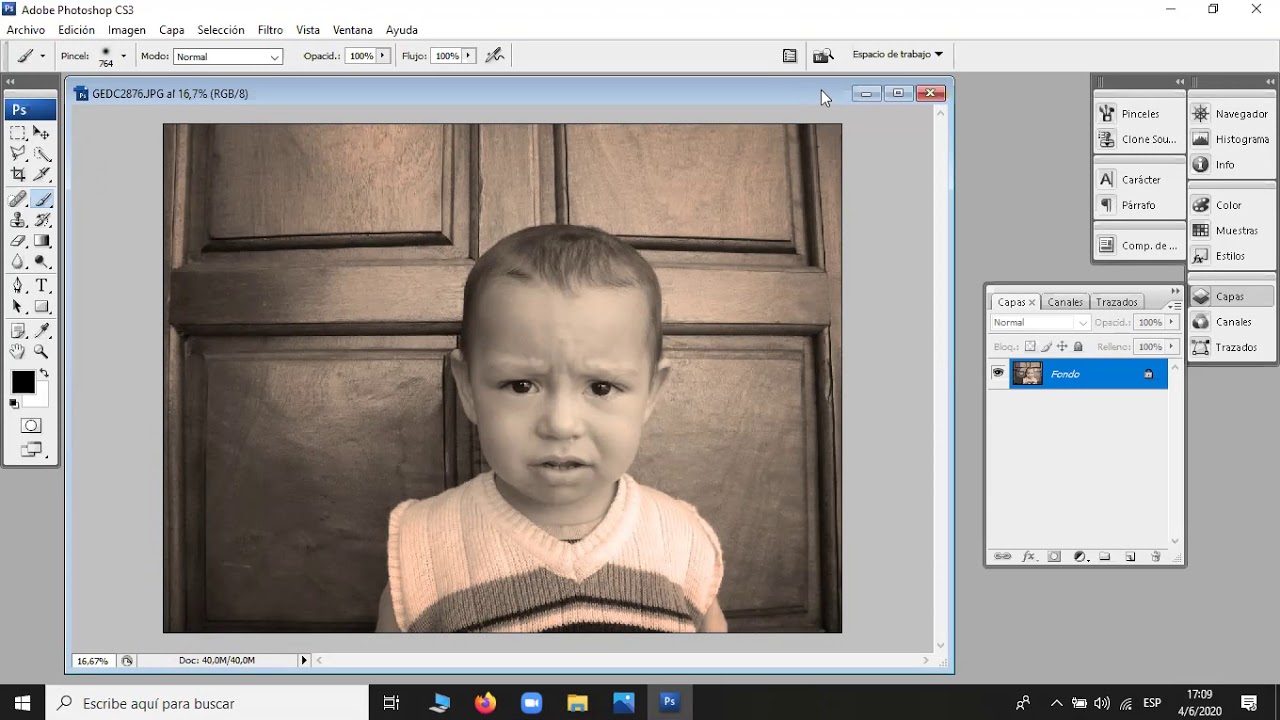Screen dimensions: 1280x720
Task: Reset default foreground and background colors
Action: [x=14, y=404]
